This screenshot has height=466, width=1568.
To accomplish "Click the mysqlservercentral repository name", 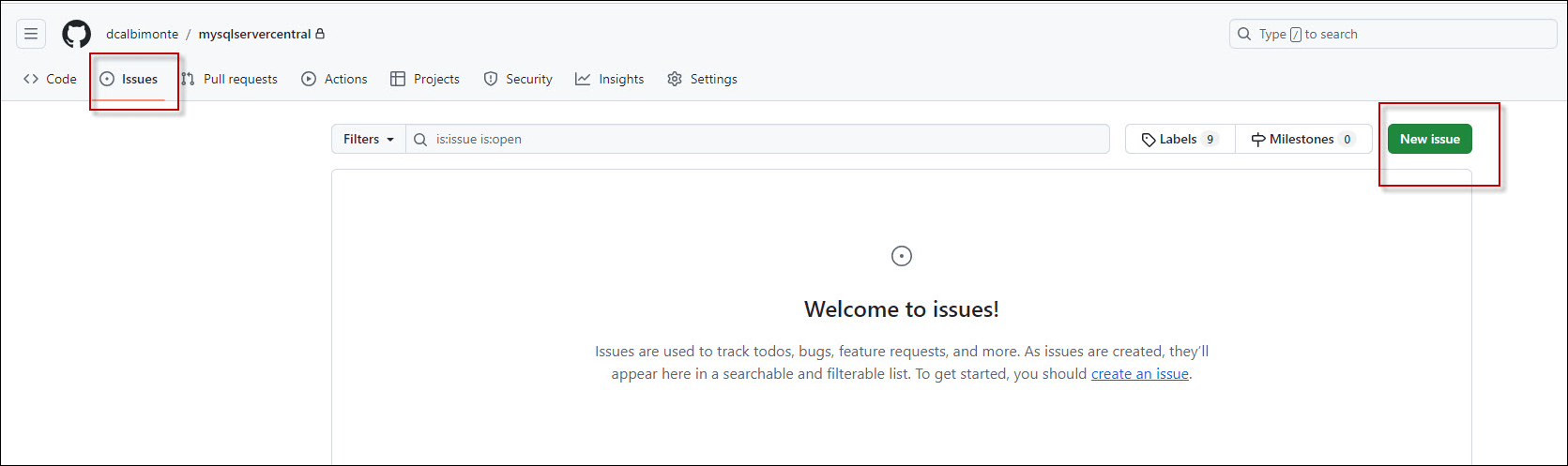I will [x=254, y=35].
